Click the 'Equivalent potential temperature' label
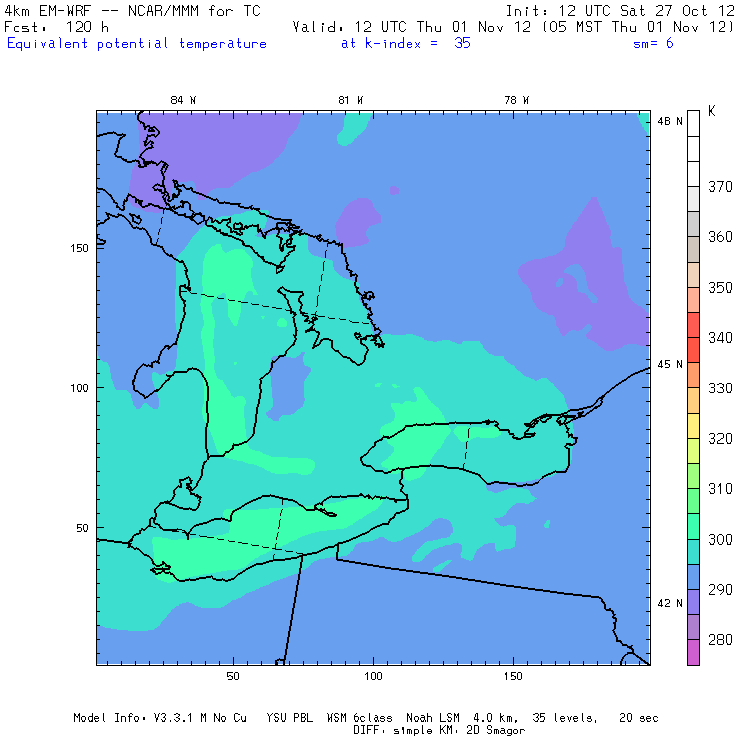740x740 pixels. pos(137,44)
